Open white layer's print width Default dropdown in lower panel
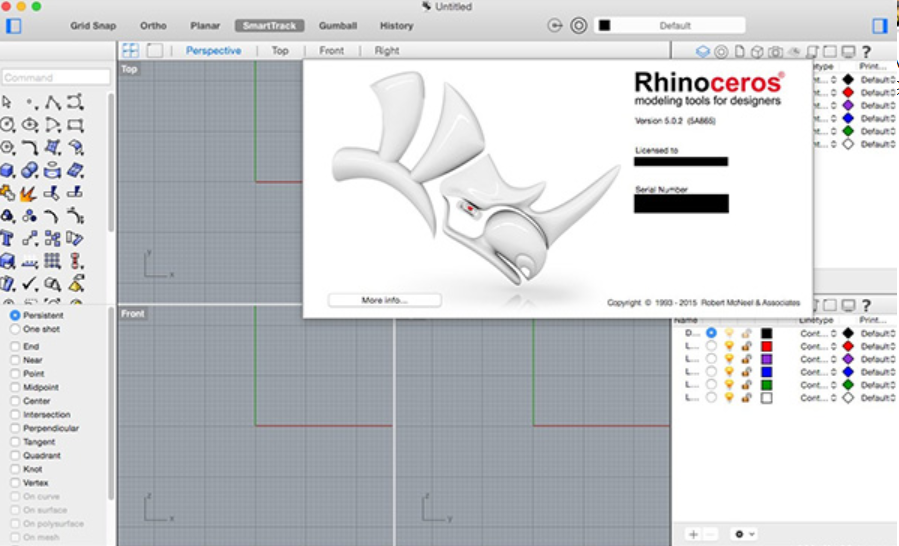 click(878, 397)
